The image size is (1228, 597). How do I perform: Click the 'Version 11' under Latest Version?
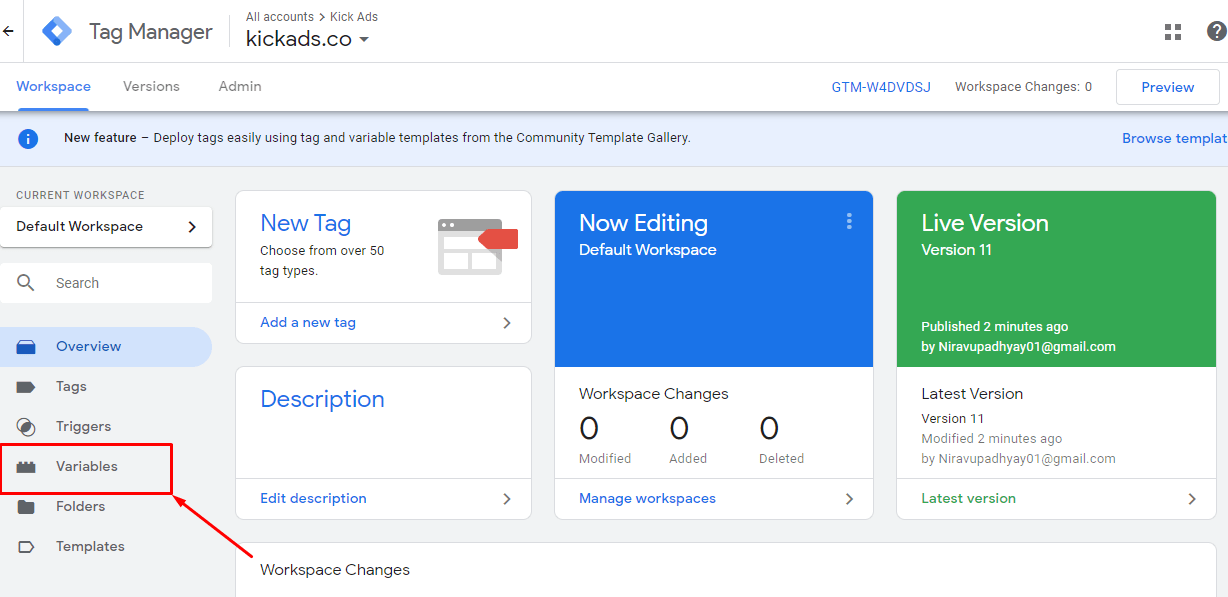pyautogui.click(x=952, y=419)
